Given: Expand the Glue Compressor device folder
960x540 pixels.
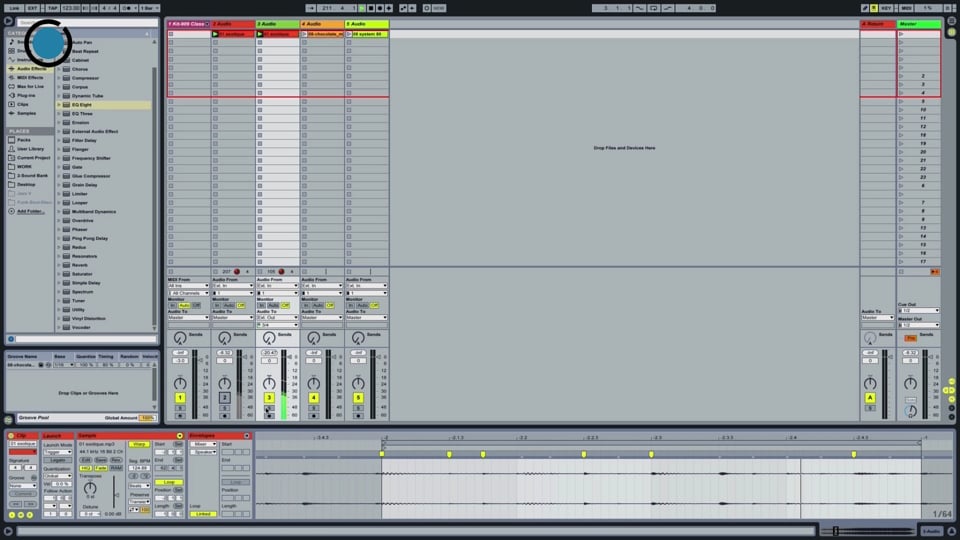Looking at the screenshot, I should (x=59, y=176).
